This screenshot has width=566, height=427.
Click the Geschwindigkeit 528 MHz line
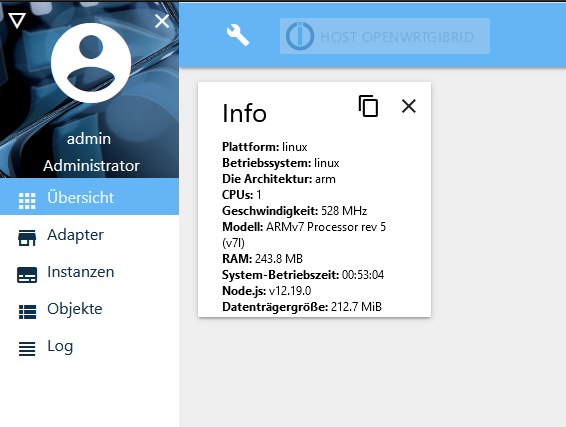[x=295, y=211]
